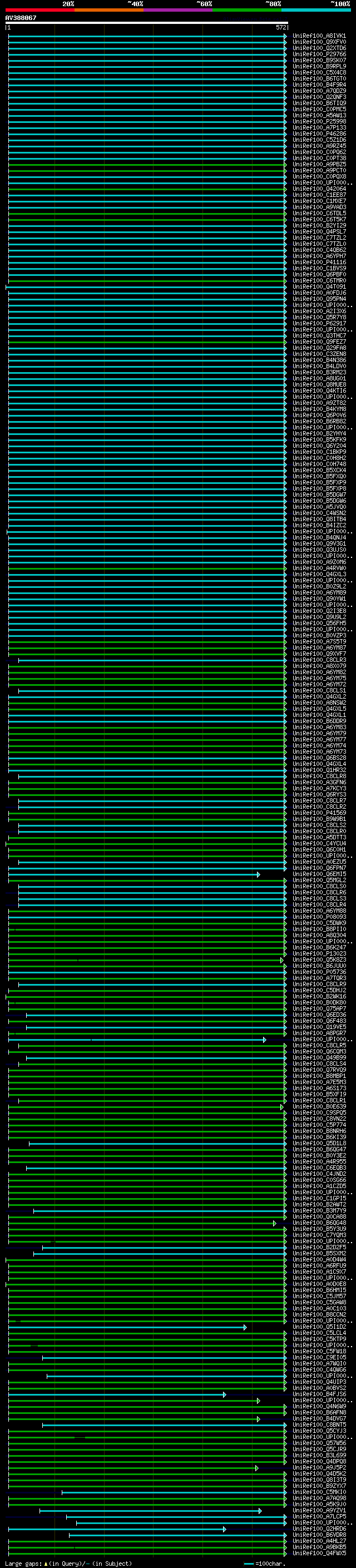
Task: Click the cyan =100char. scale legend marker
Action: pos(248,1563)
